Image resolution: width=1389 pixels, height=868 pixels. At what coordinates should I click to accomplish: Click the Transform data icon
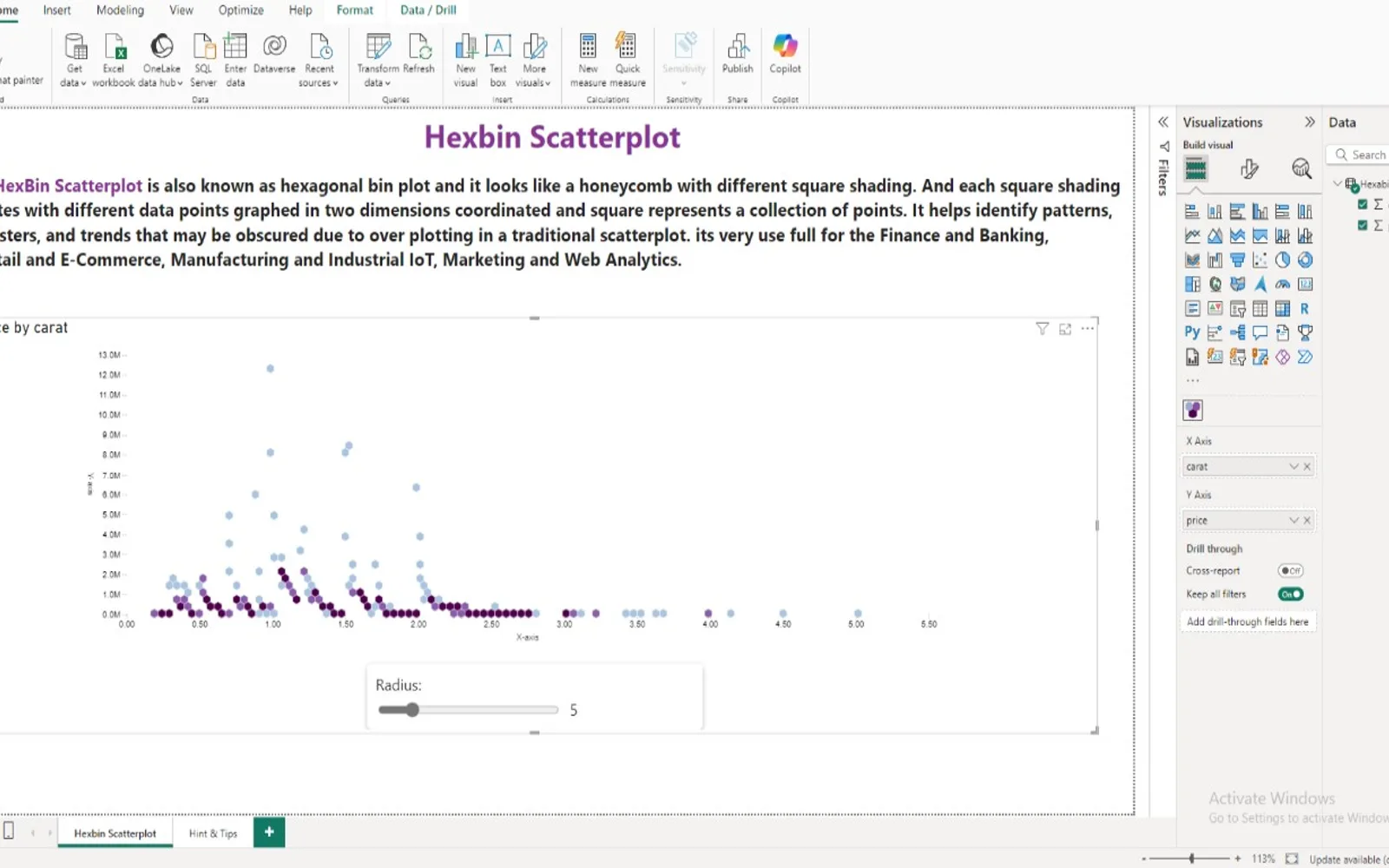[378, 59]
